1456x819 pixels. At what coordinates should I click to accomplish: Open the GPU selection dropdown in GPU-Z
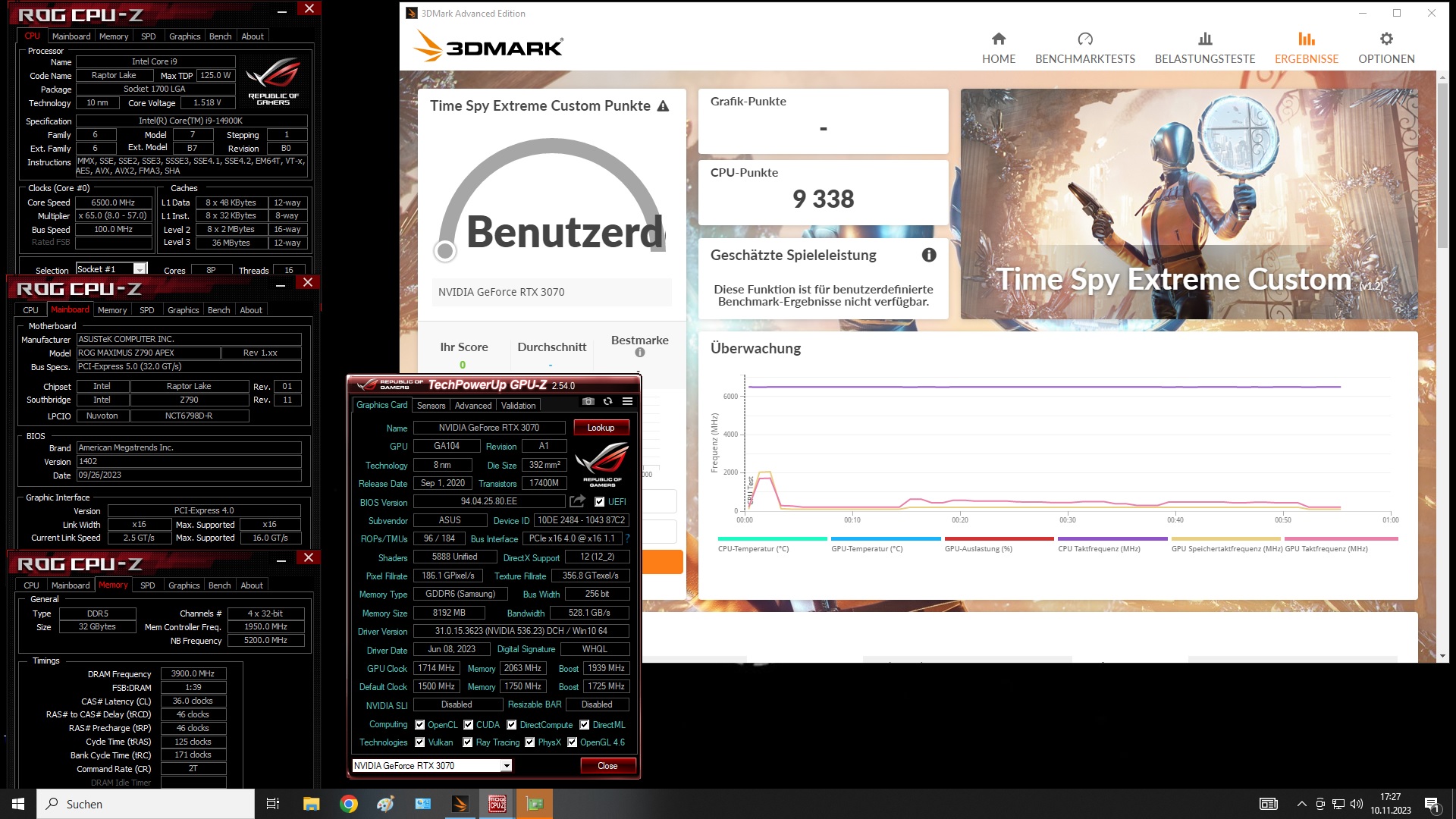click(x=431, y=765)
